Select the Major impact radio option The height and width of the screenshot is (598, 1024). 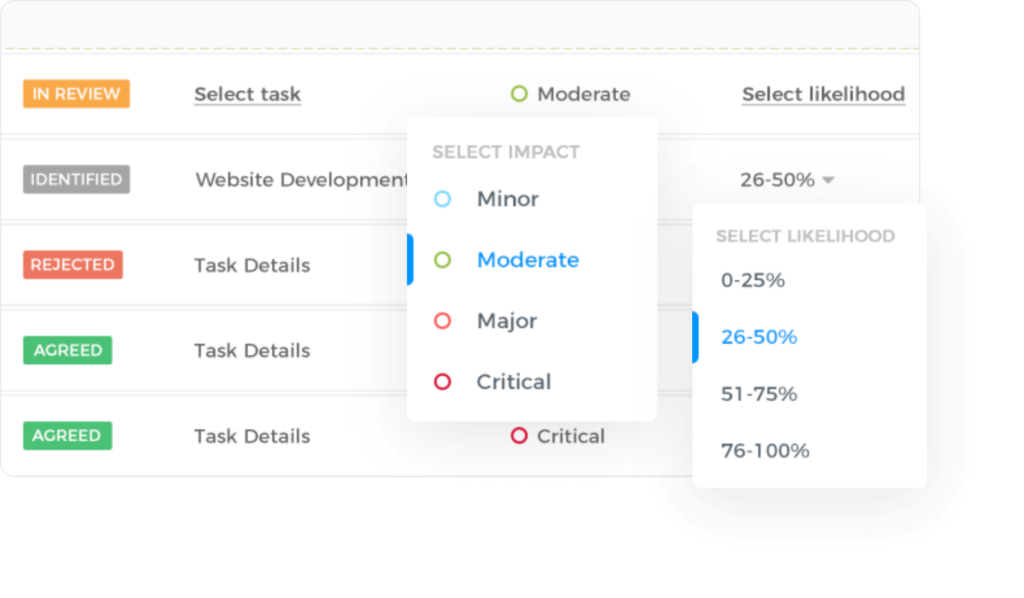pos(507,320)
